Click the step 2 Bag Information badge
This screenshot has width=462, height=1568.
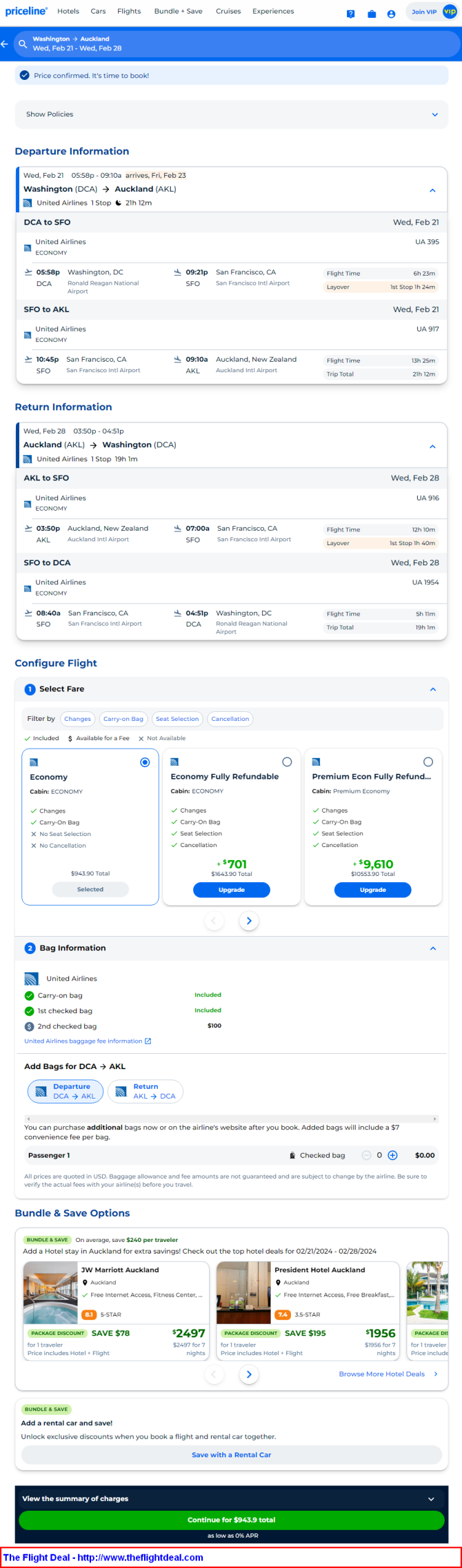tap(30, 948)
